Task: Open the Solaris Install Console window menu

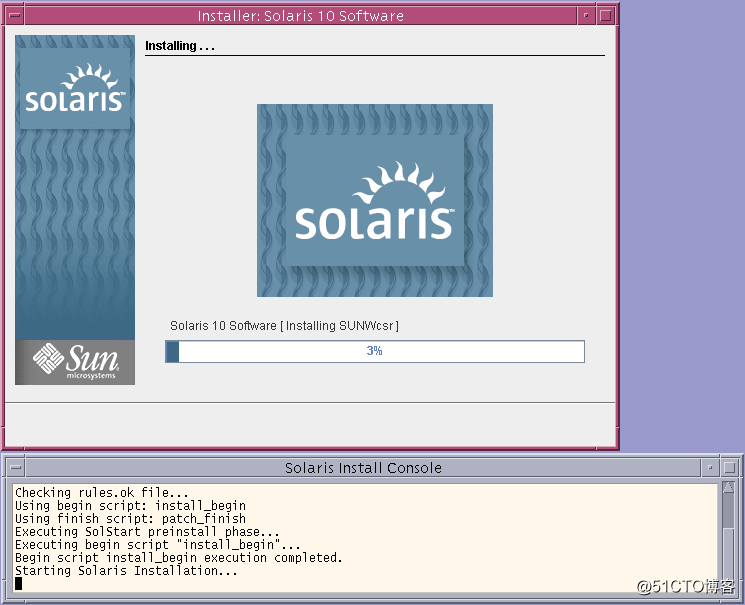Action: pyautogui.click(x=16, y=468)
